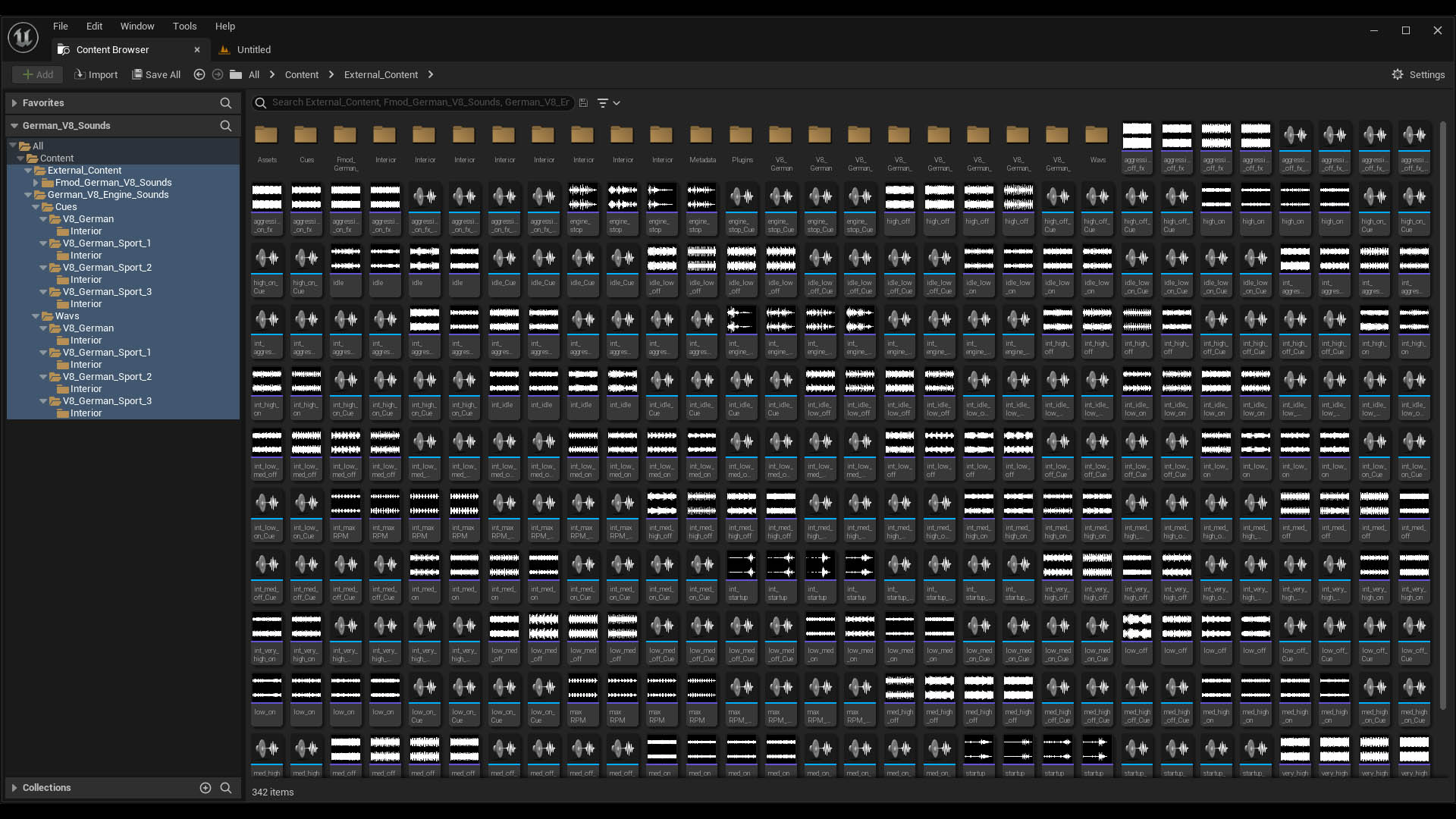Image resolution: width=1456 pixels, height=819 pixels.
Task: Open the Tools menu
Action: (x=184, y=26)
